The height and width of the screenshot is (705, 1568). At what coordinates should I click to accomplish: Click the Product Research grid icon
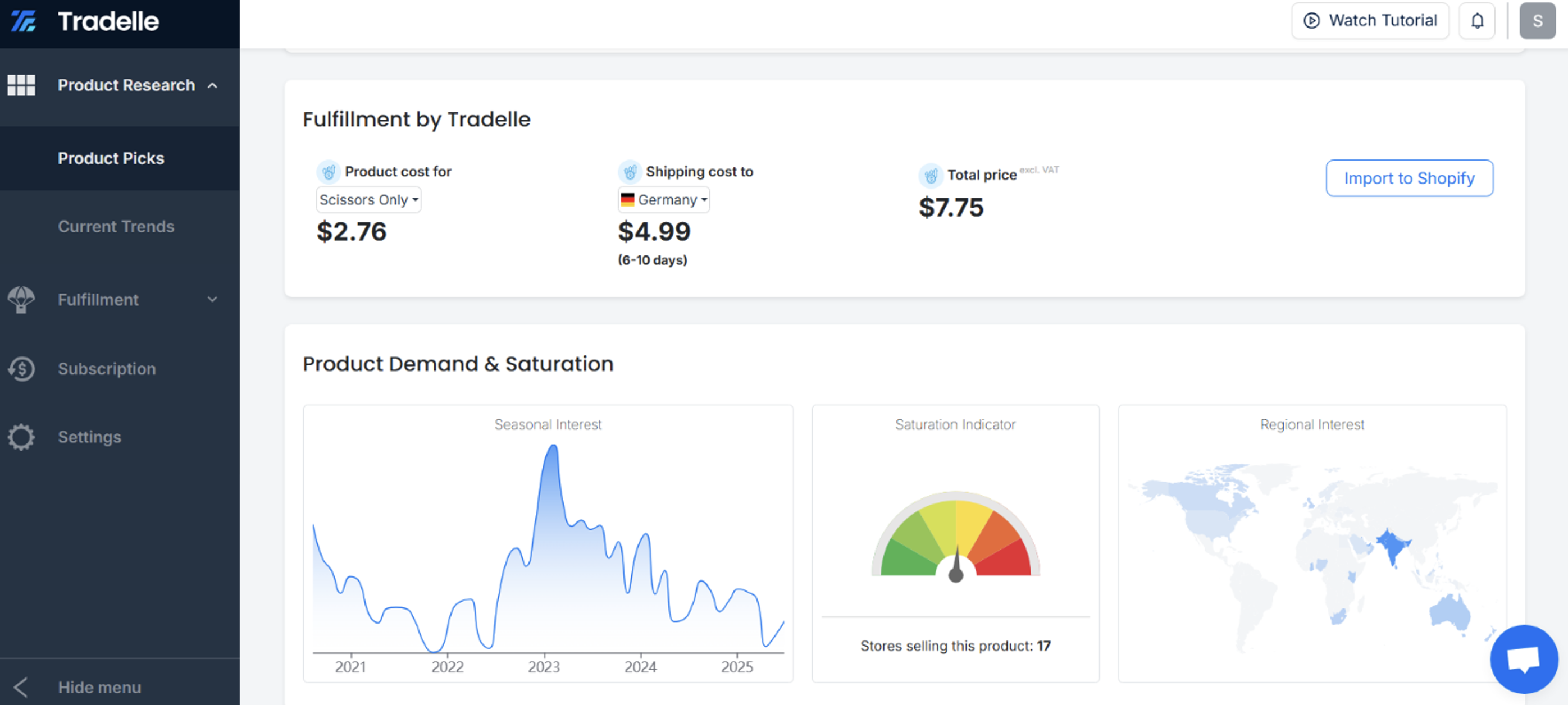click(21, 85)
